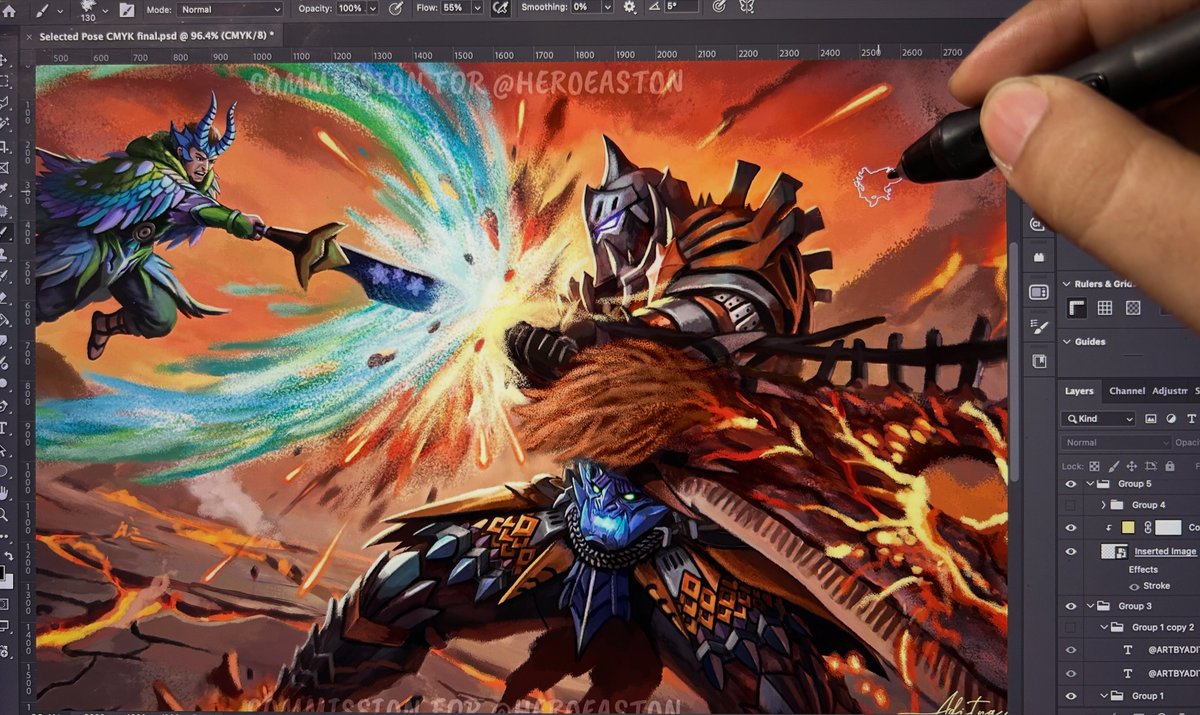Filter layers by adjustment layers icon
1200x715 pixels.
click(1171, 419)
